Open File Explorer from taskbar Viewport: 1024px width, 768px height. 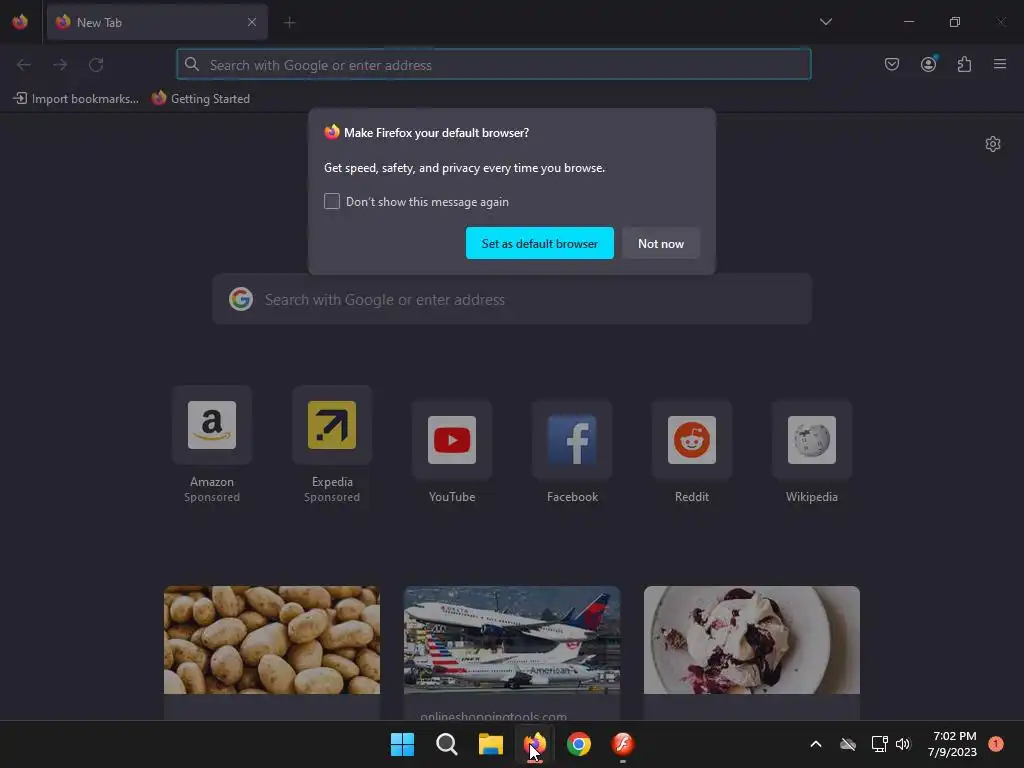[x=490, y=744]
